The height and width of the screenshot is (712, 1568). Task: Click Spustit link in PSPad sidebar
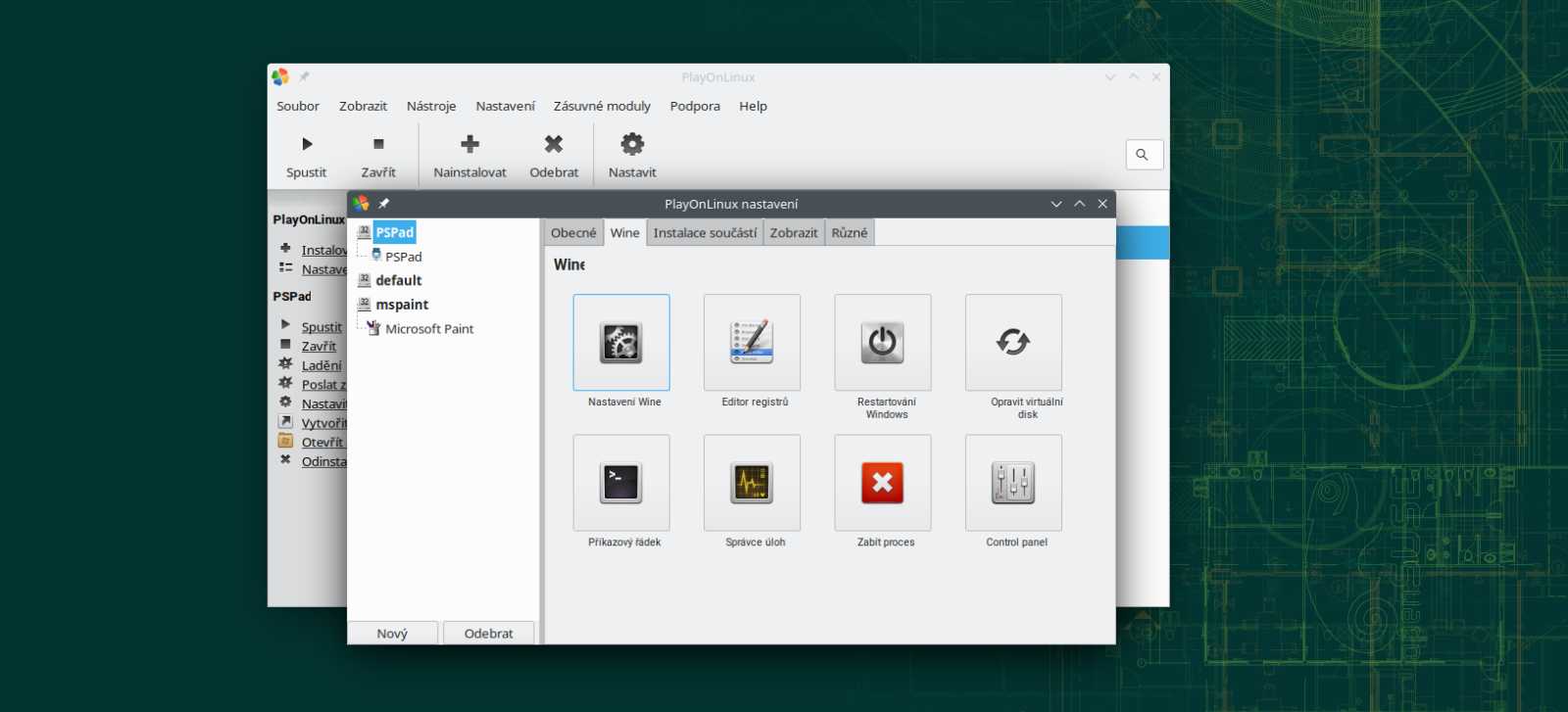click(x=321, y=327)
